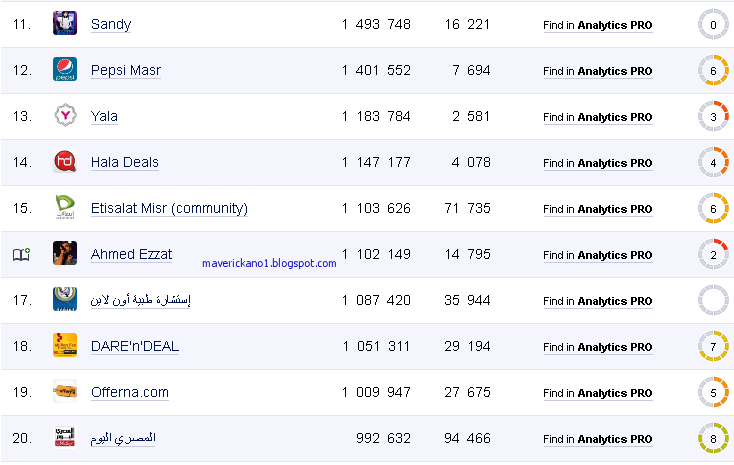
Task: Click the score circle showing 0 for Sandy
Action: click(x=713, y=24)
